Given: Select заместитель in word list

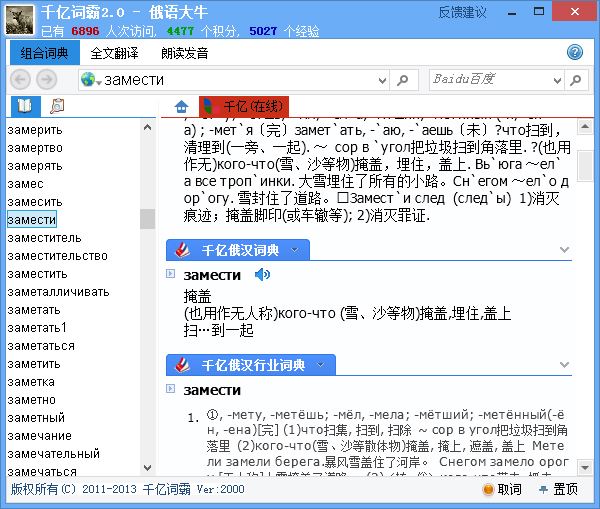Looking at the screenshot, I should 44,238.
